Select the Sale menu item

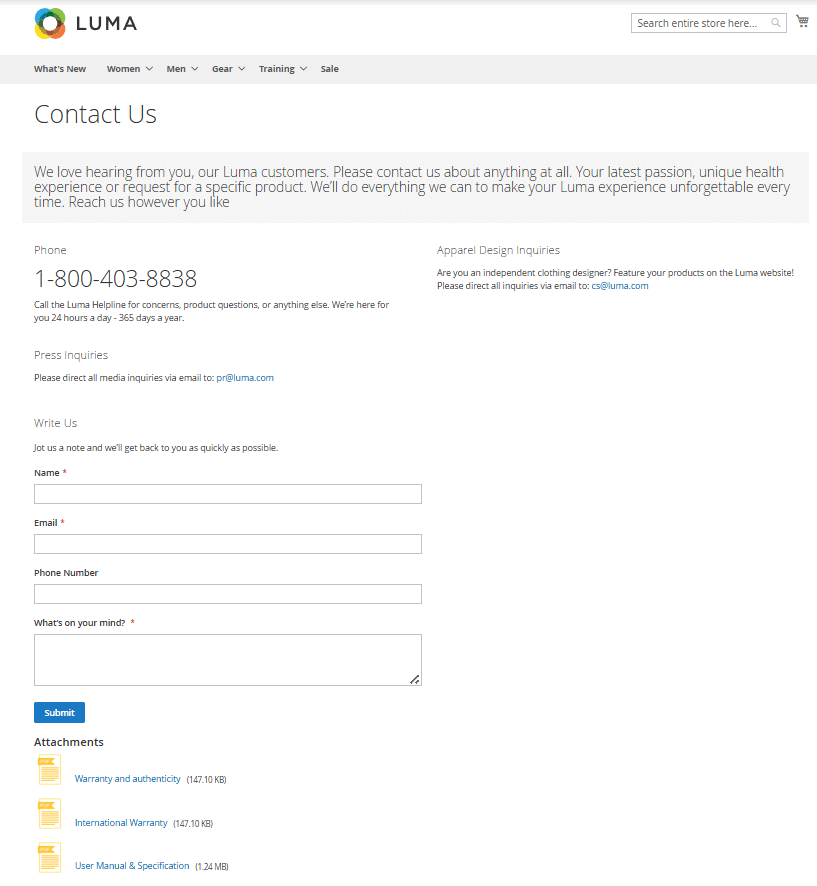[329, 68]
